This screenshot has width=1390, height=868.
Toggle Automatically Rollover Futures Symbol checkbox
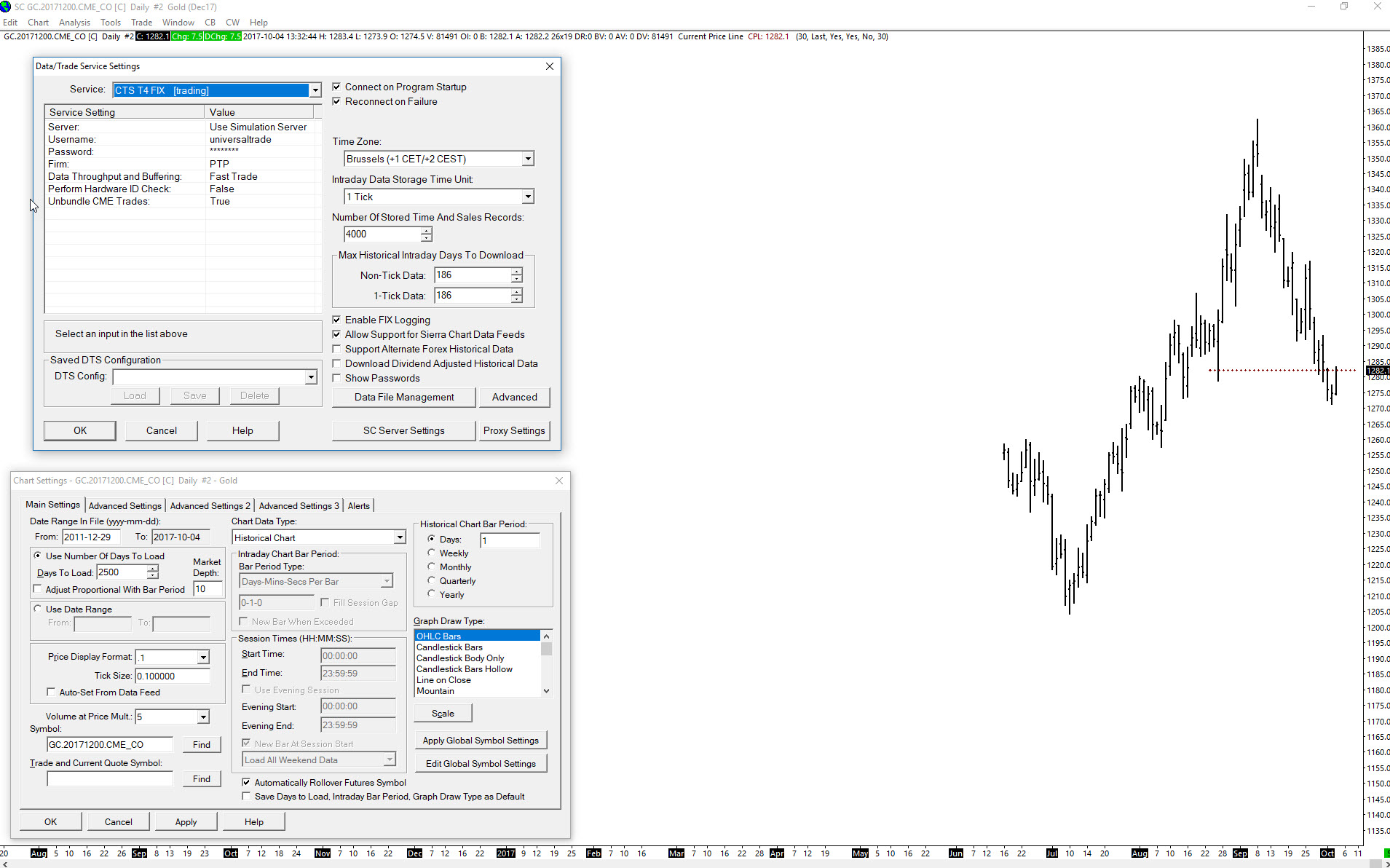(x=246, y=782)
